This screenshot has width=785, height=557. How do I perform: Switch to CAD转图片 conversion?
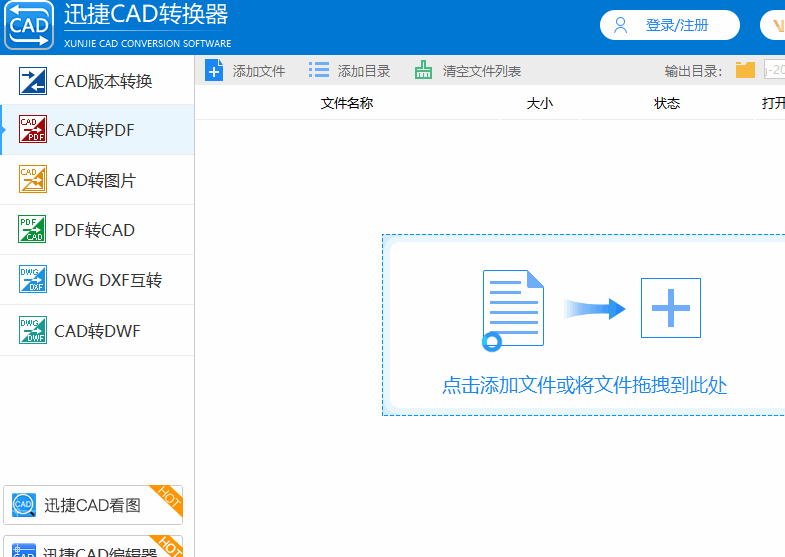tap(97, 180)
